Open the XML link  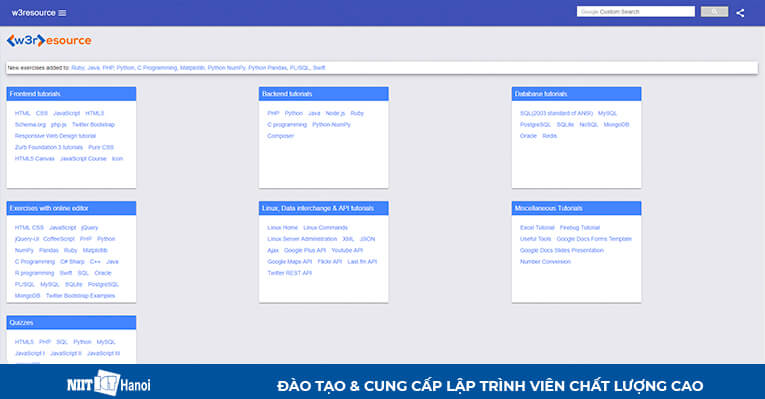coord(348,239)
